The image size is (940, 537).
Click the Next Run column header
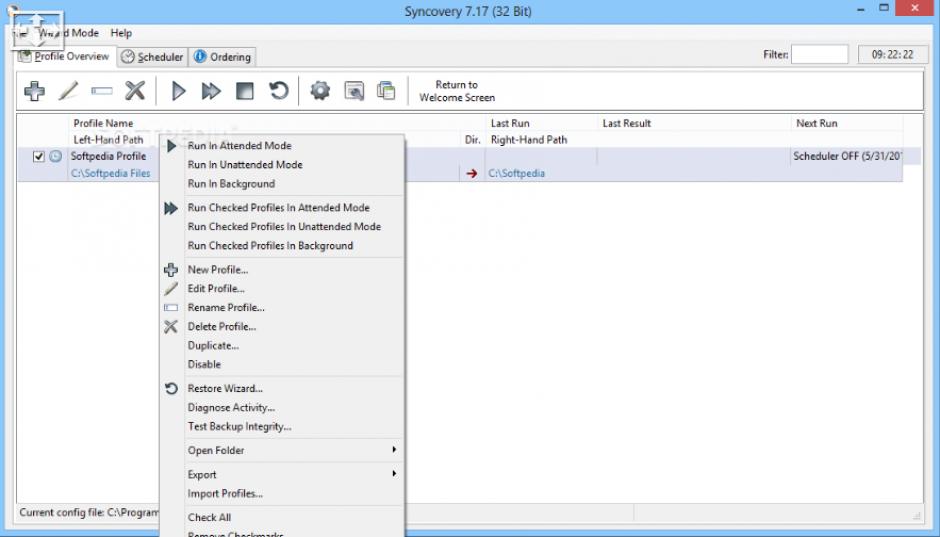[x=817, y=123]
